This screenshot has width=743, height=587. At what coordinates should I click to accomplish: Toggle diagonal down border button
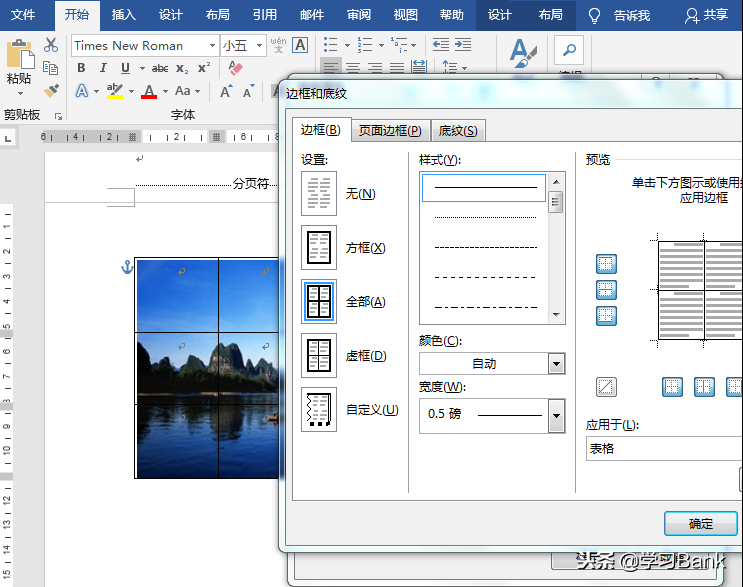606,387
